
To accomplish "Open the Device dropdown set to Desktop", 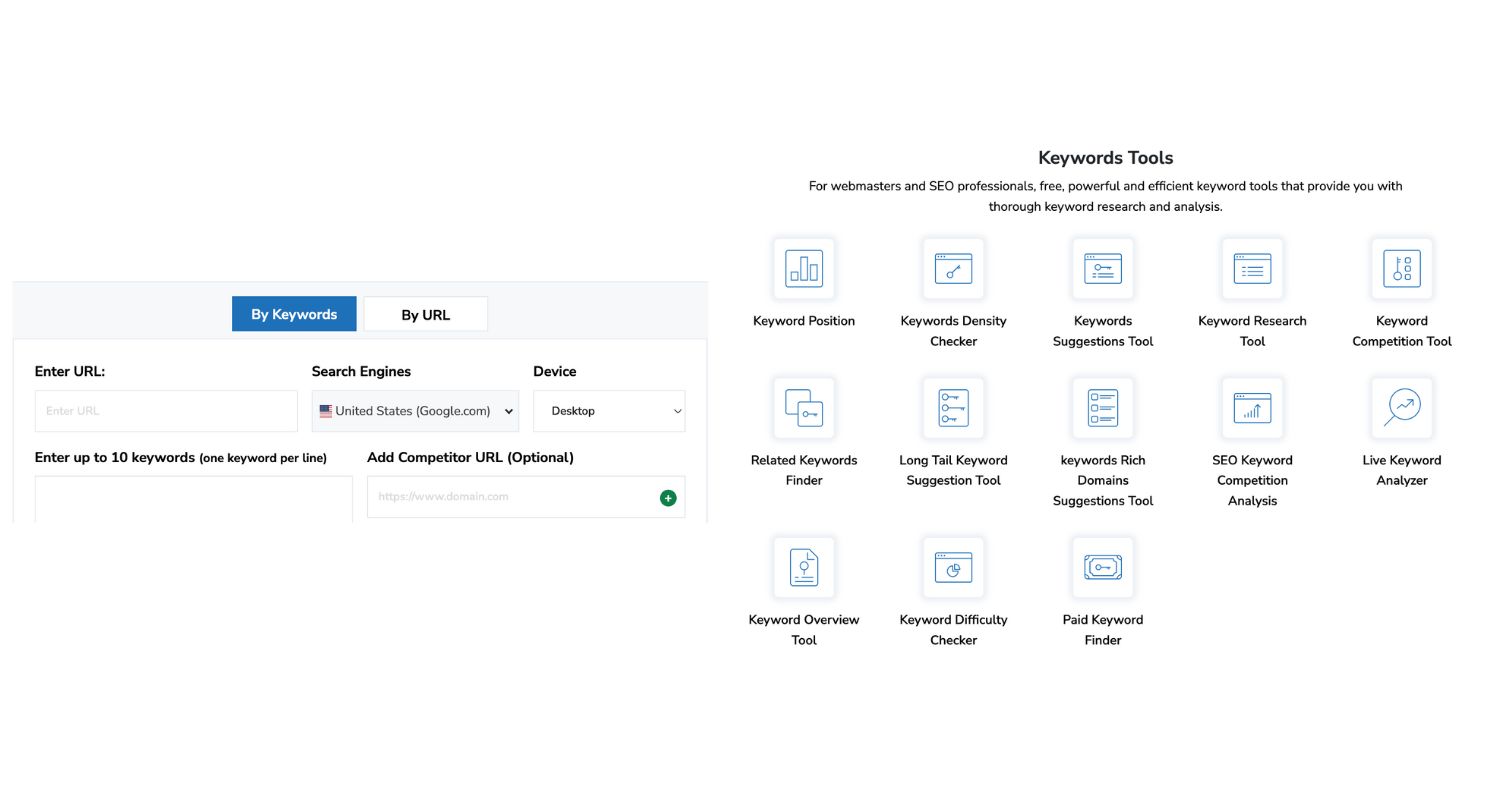I will click(608, 411).
